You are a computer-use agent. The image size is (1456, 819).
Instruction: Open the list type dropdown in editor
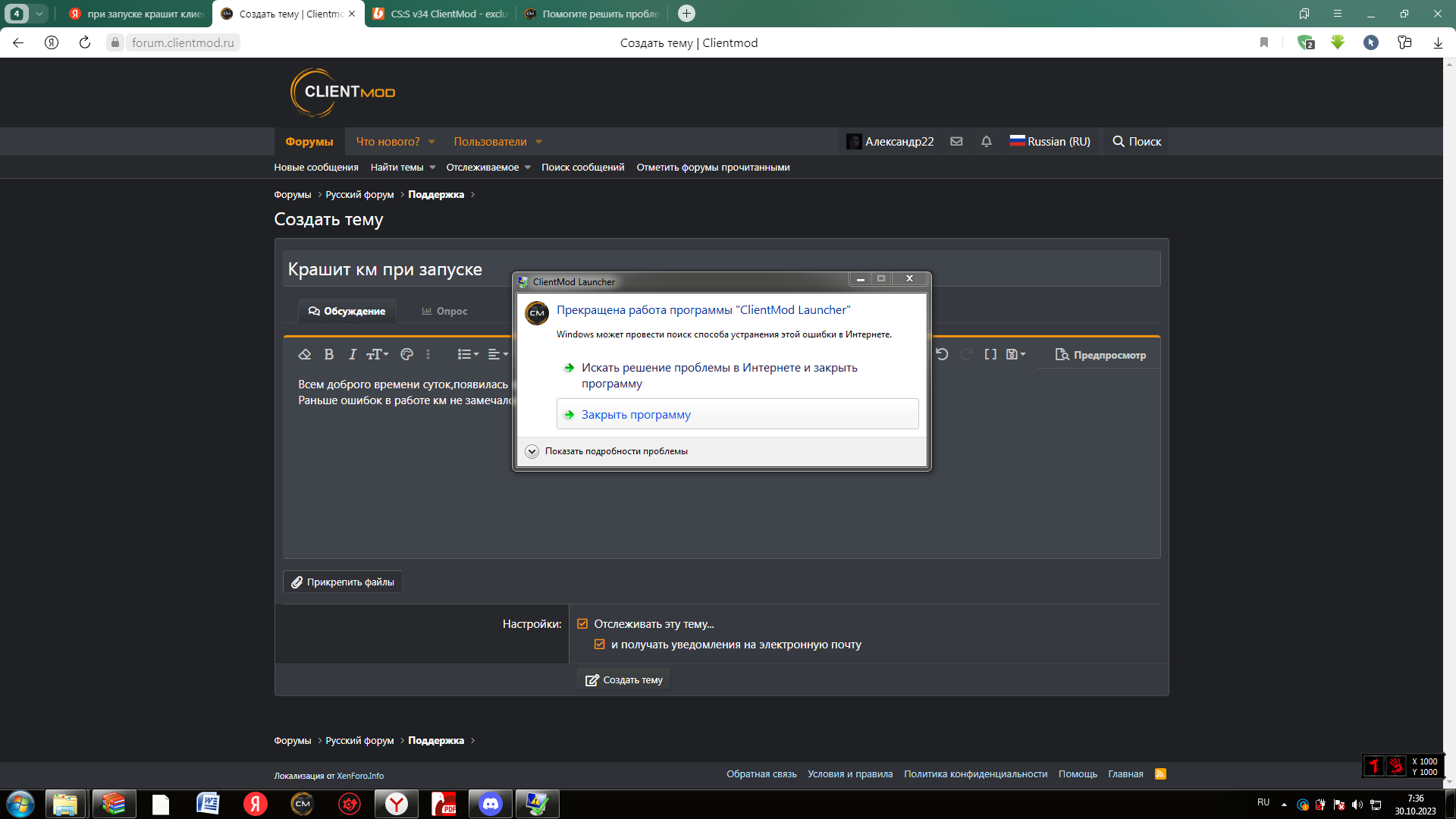tap(468, 354)
